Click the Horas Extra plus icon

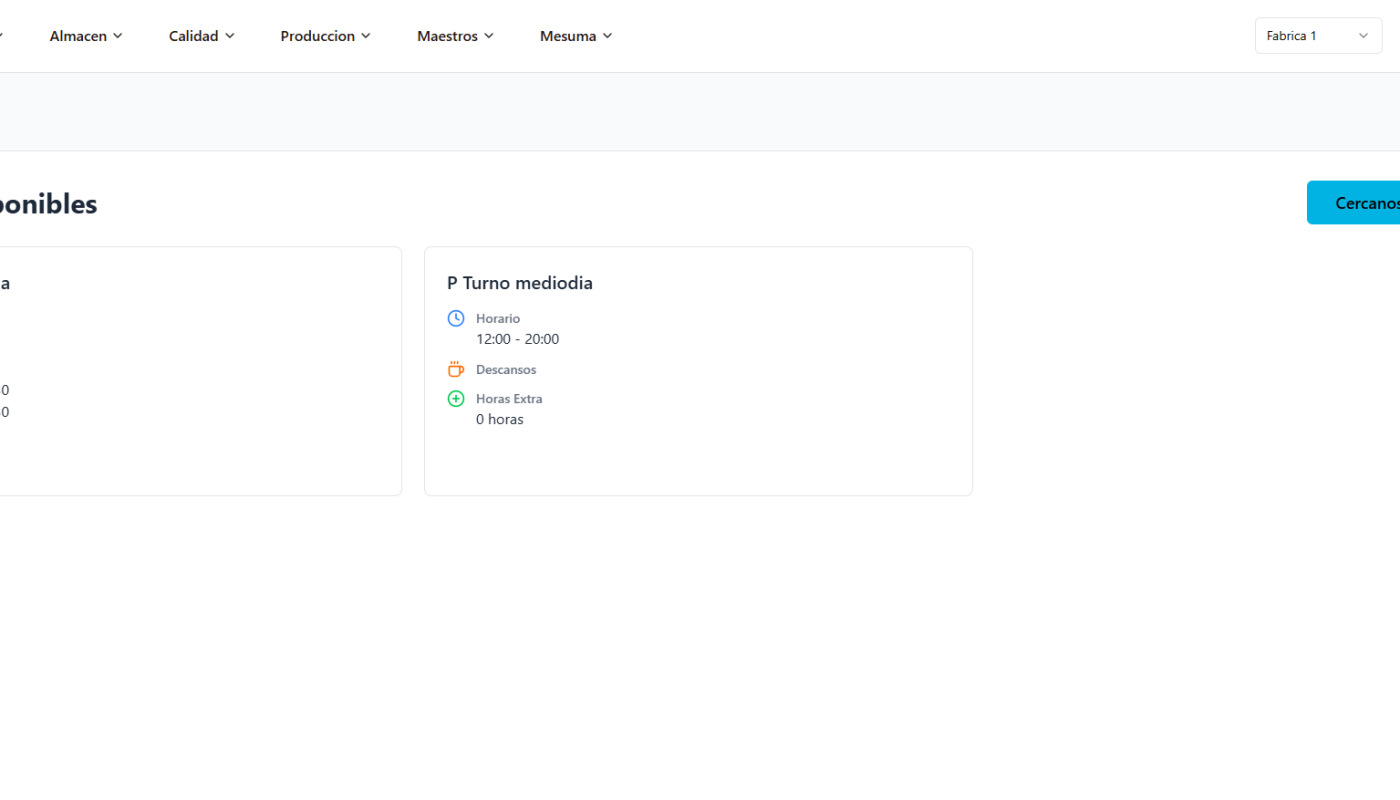point(456,398)
